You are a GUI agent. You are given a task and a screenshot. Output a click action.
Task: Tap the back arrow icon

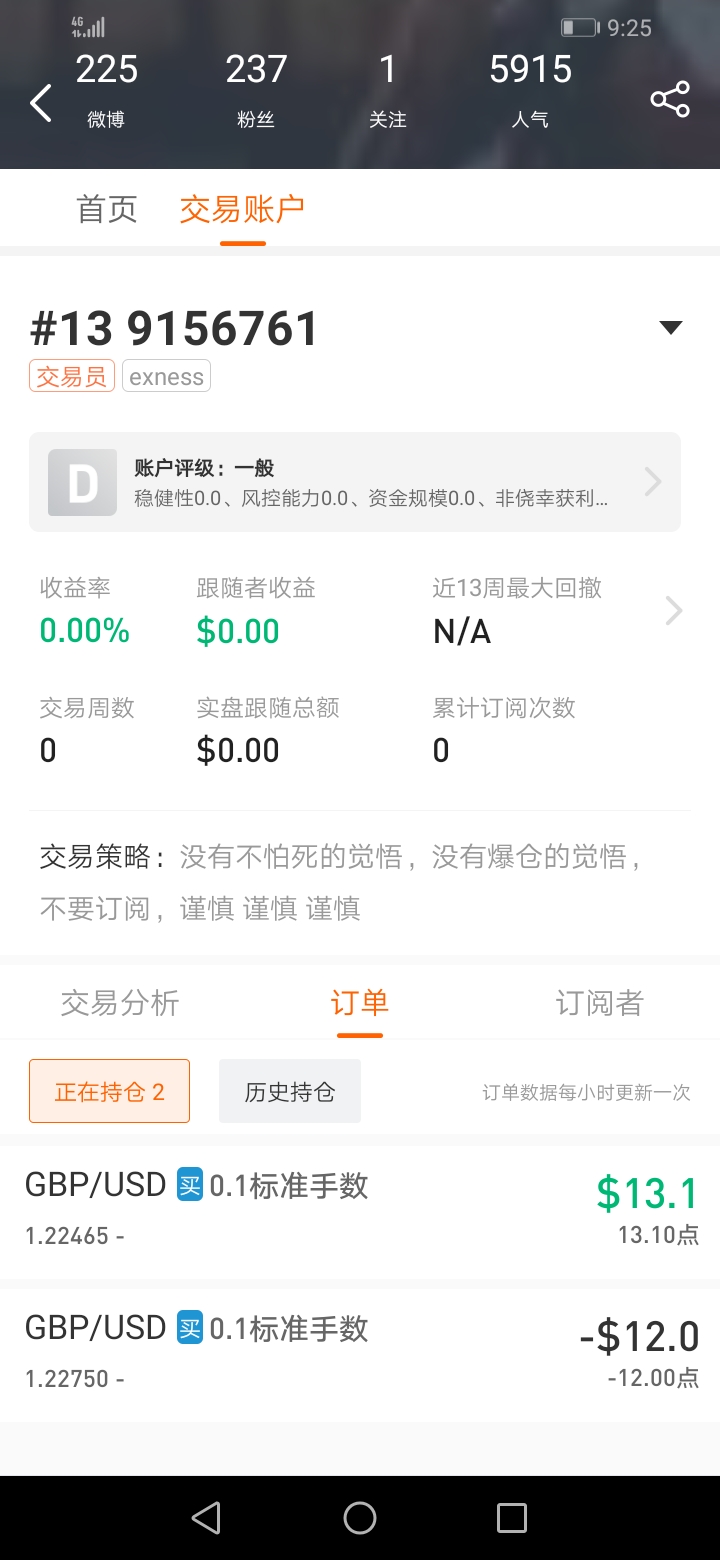[x=40, y=103]
